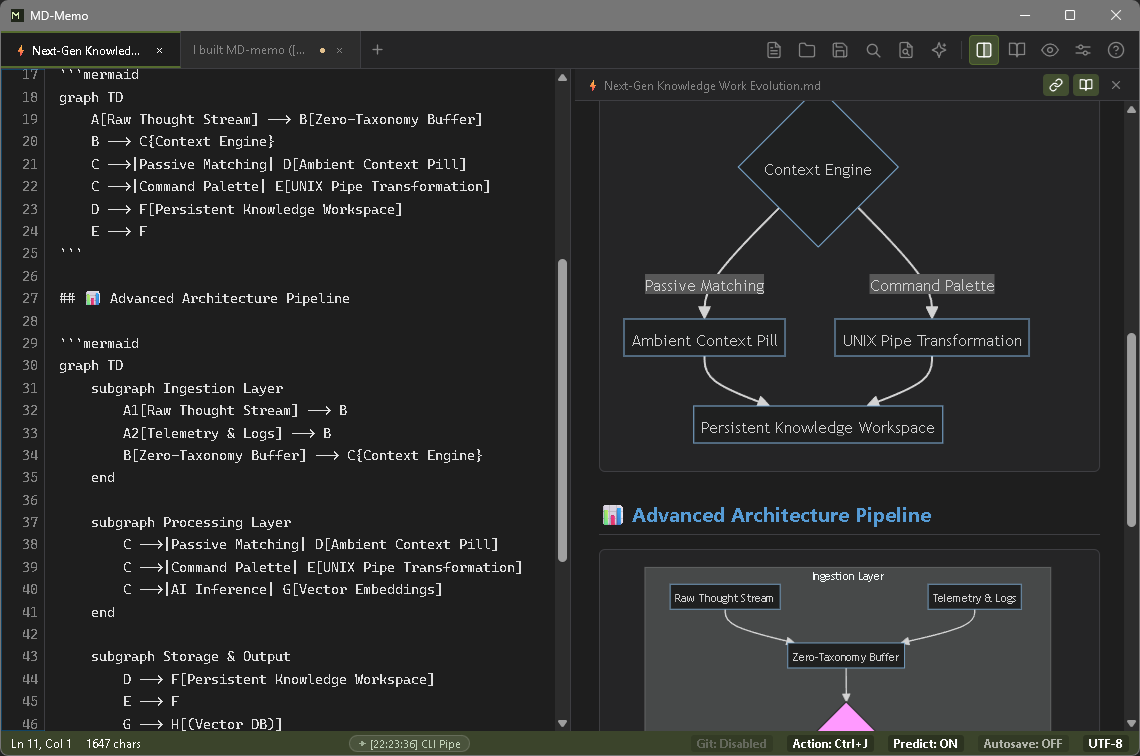Toggle the book icon in preview header
Screen dimensions: 1140x756
click(1085, 85)
